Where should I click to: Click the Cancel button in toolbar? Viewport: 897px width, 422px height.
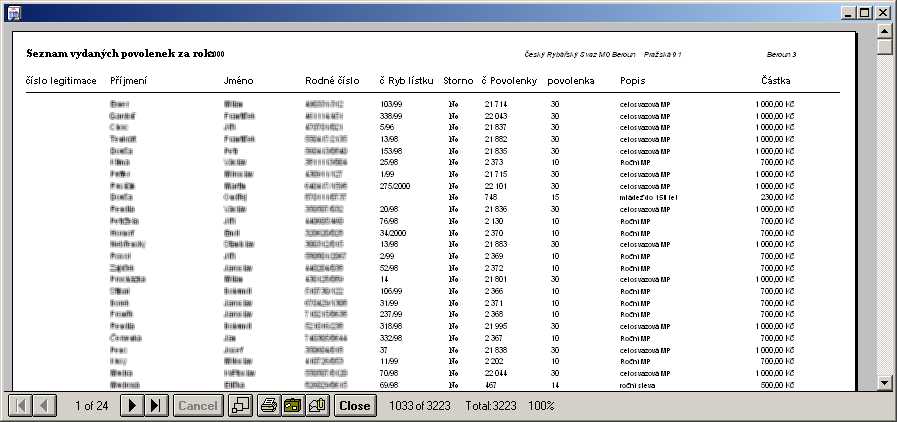click(197, 405)
